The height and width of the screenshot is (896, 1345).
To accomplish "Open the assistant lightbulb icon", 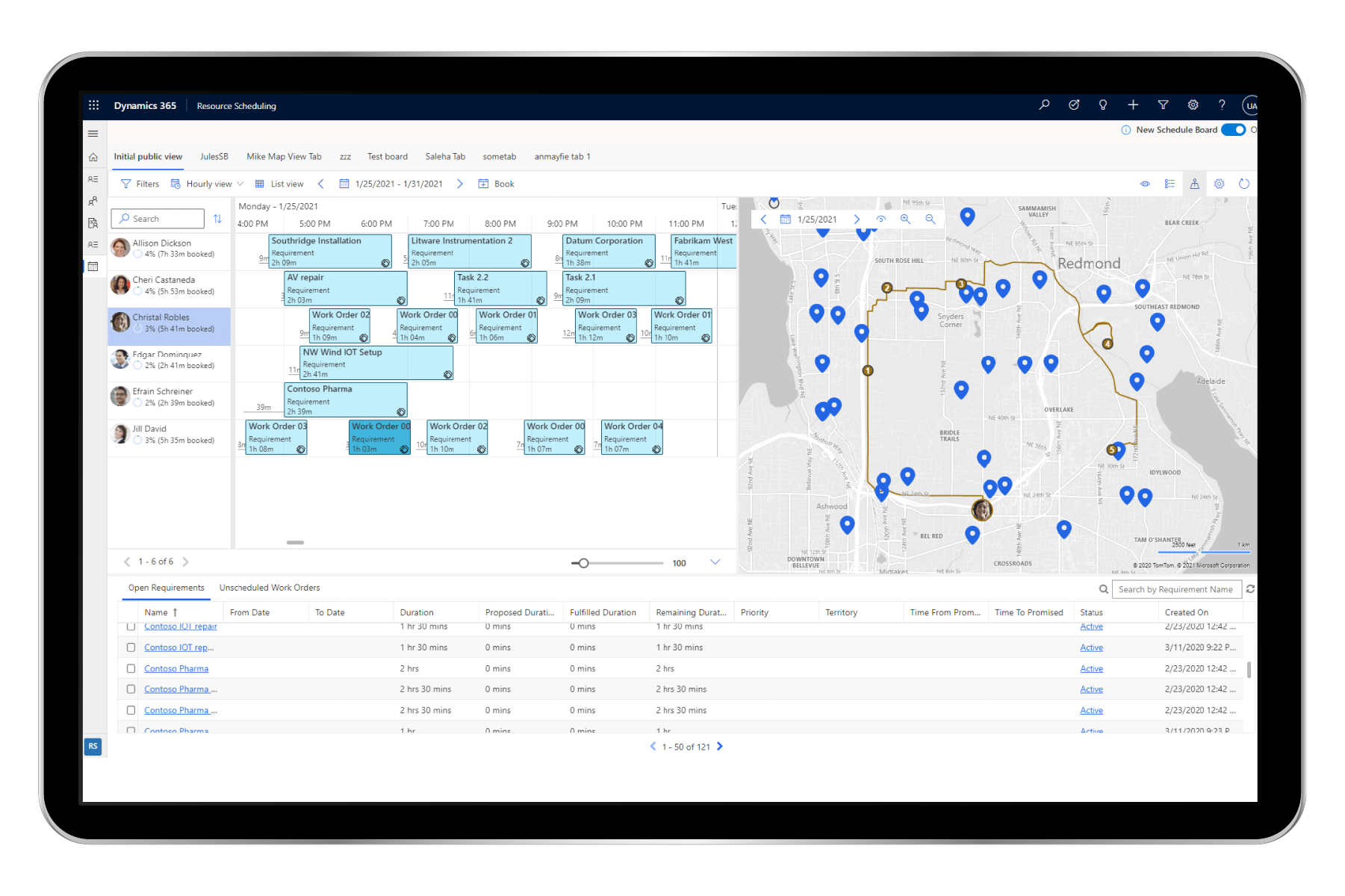I will pos(1103,105).
